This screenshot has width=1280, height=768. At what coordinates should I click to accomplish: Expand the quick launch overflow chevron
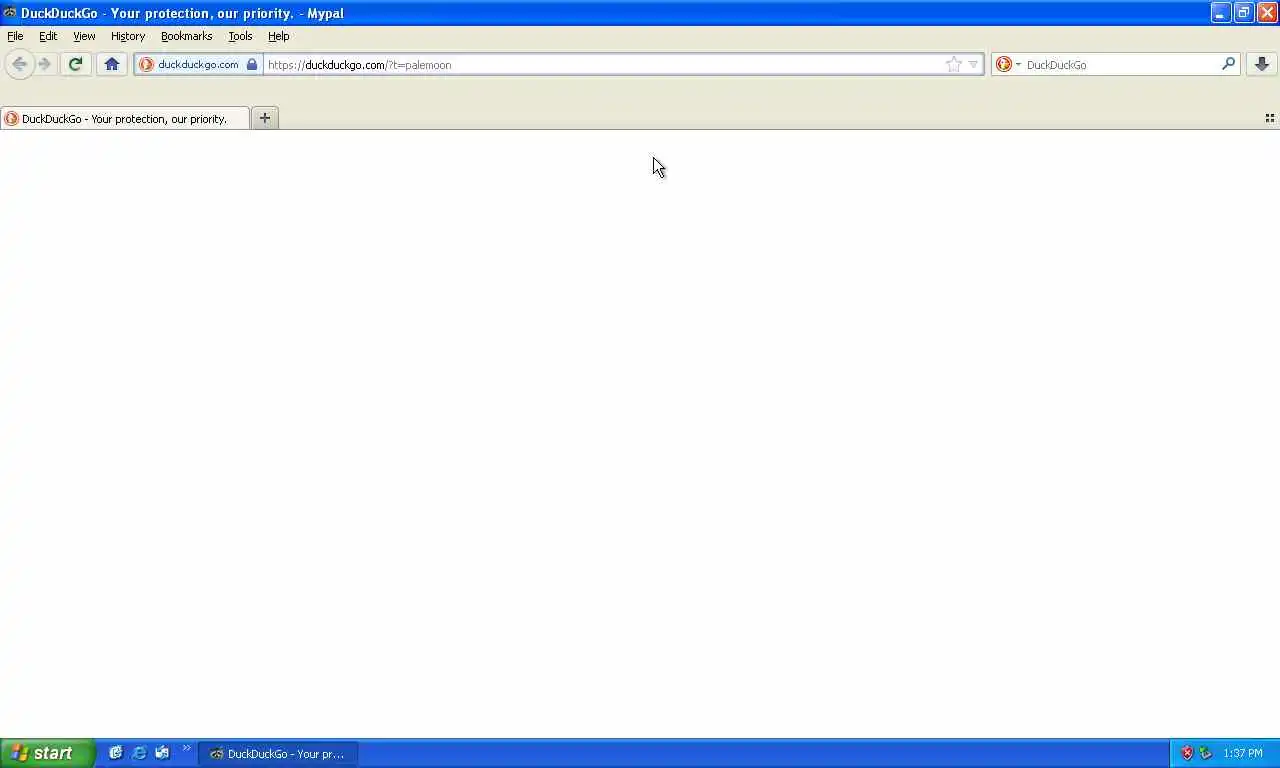[x=186, y=748]
